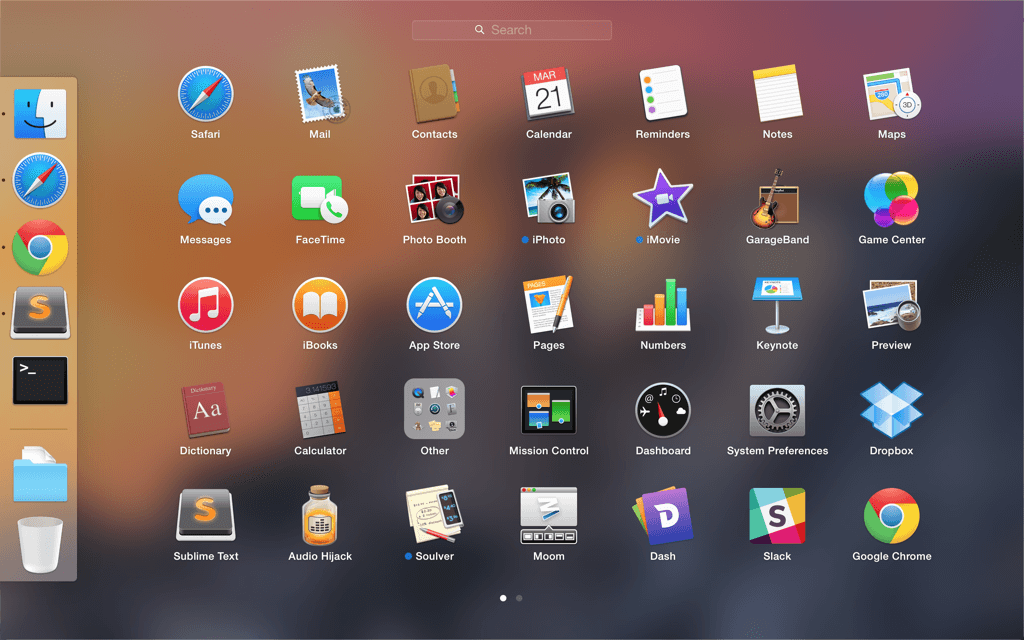
Task: Open Game Center
Action: (x=891, y=200)
